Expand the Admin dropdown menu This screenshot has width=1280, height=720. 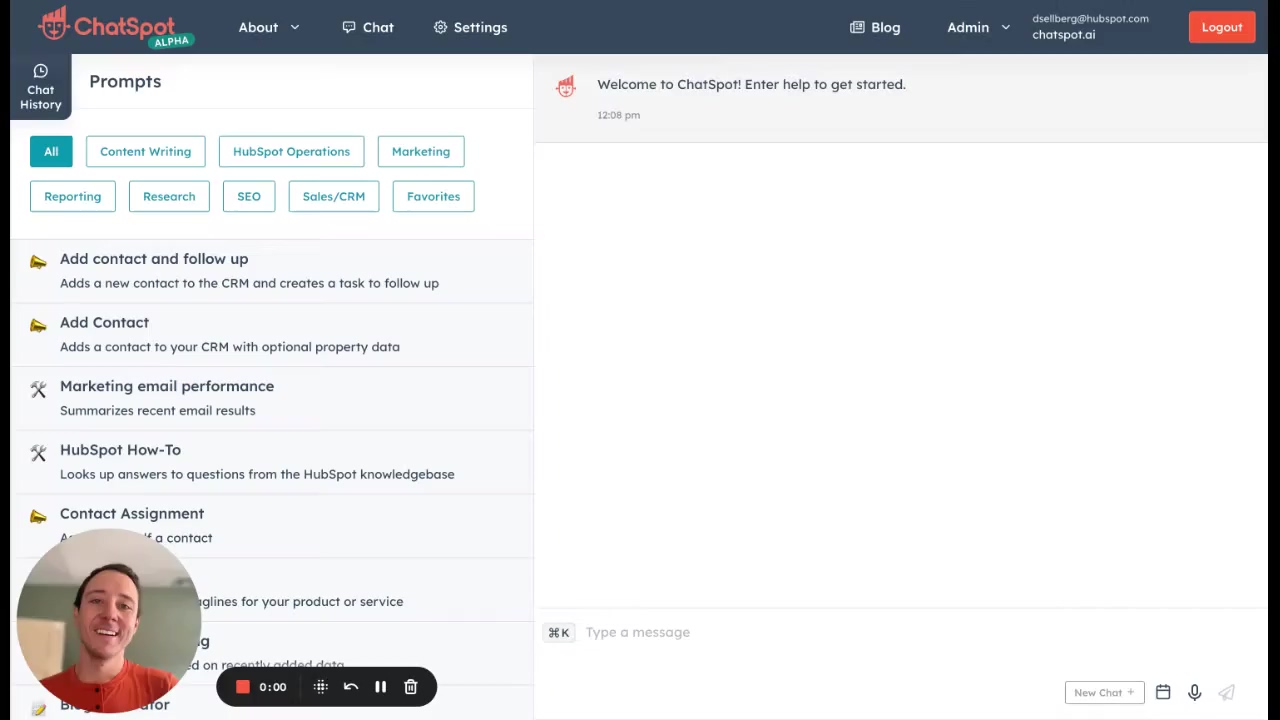pyautogui.click(x=978, y=27)
